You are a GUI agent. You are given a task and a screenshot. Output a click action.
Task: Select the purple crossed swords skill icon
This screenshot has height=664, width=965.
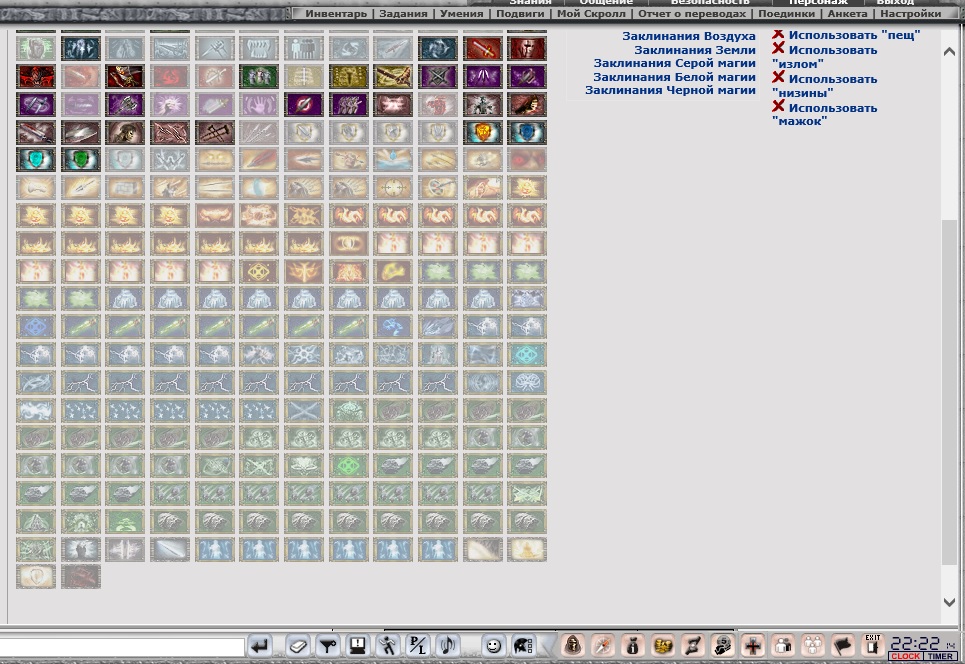click(438, 76)
